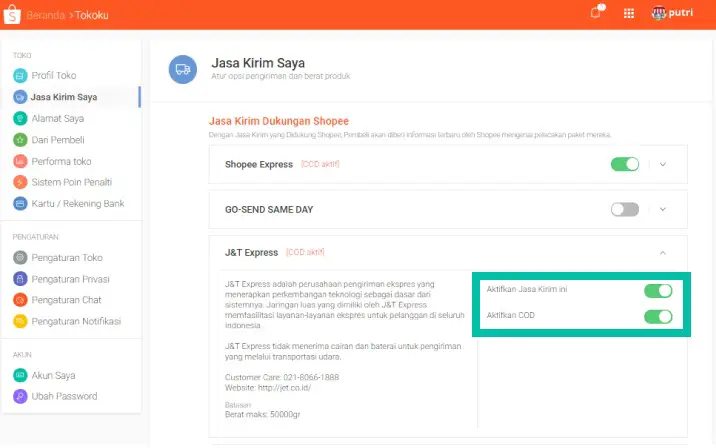
Task: Open Pengaturan Privasi menu item
Action: [x=71, y=279]
